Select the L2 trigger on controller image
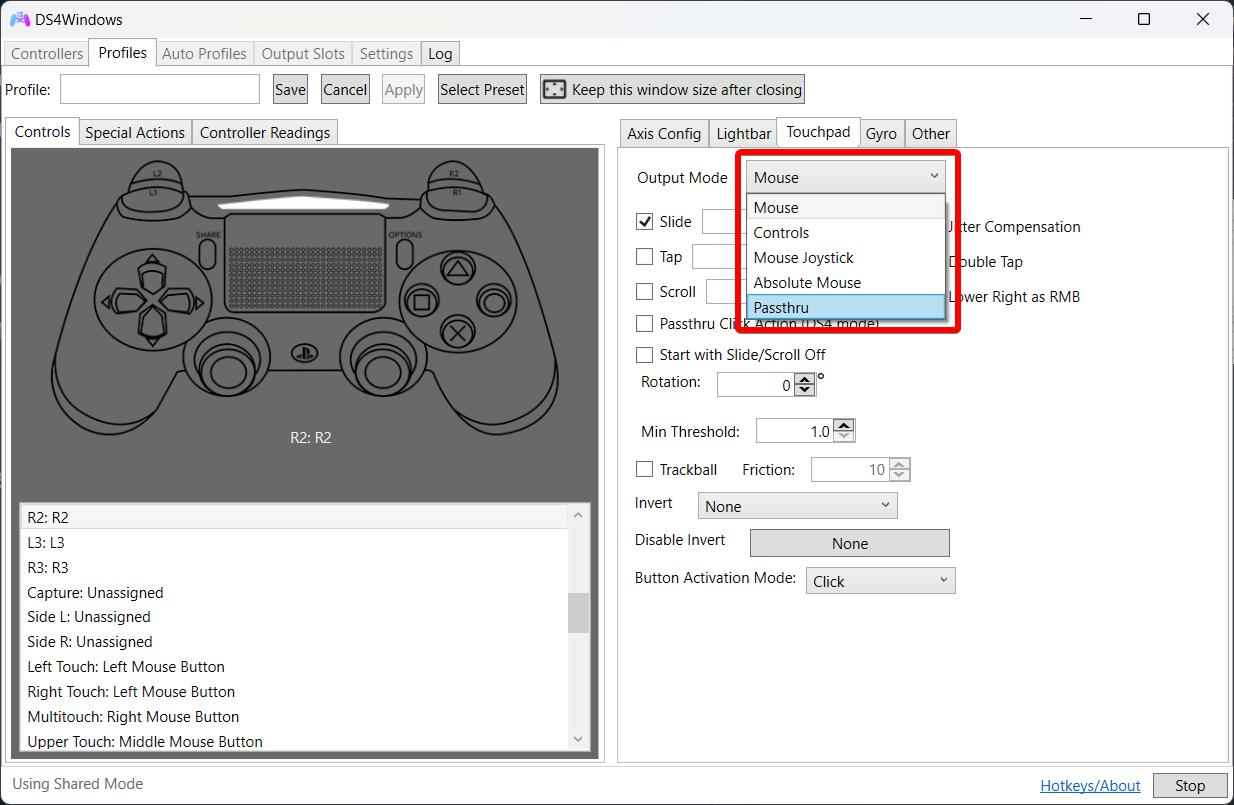Image resolution: width=1234 pixels, height=805 pixels. click(x=157, y=173)
